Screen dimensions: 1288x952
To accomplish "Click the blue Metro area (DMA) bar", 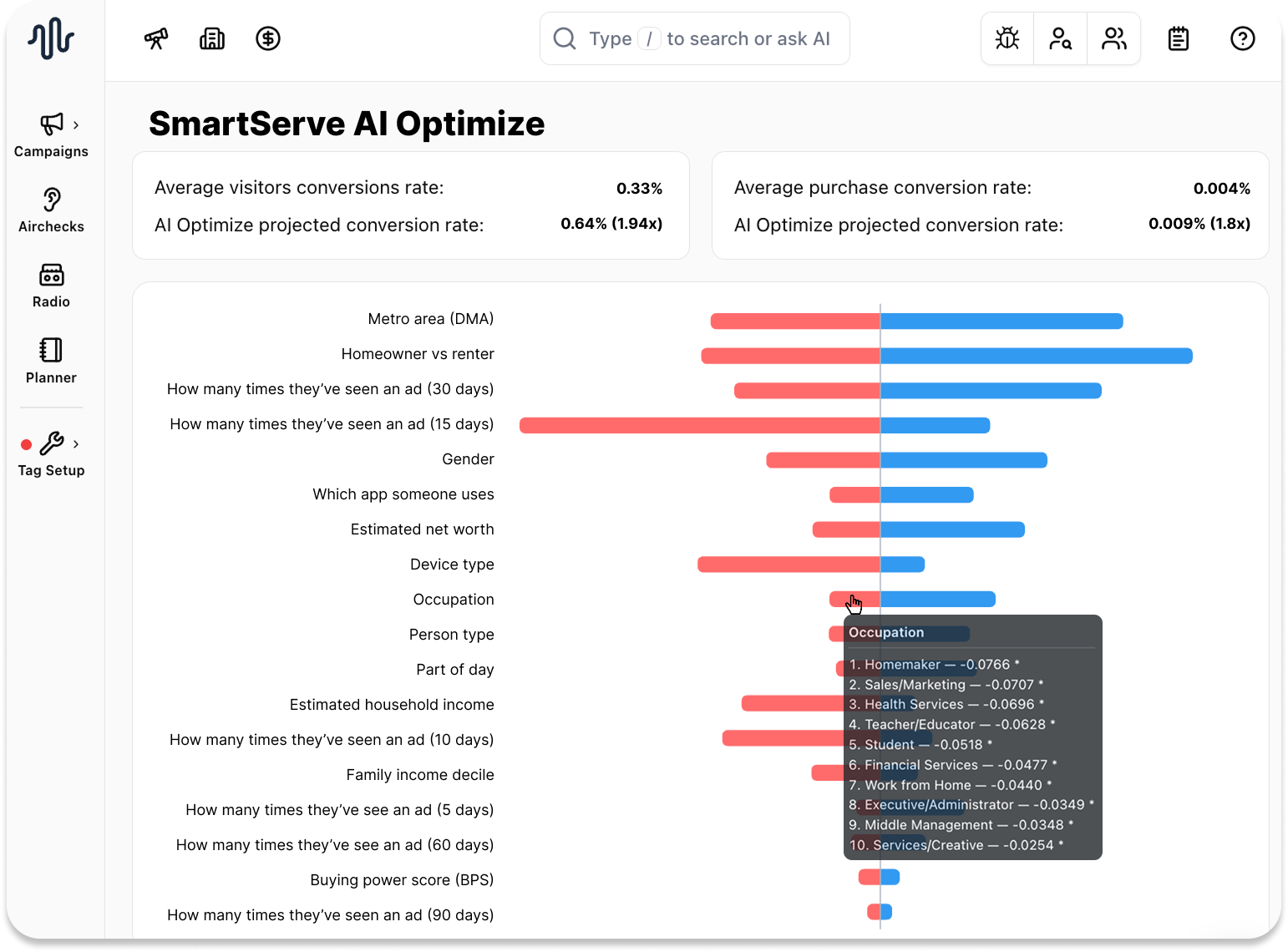I will 1001,321.
